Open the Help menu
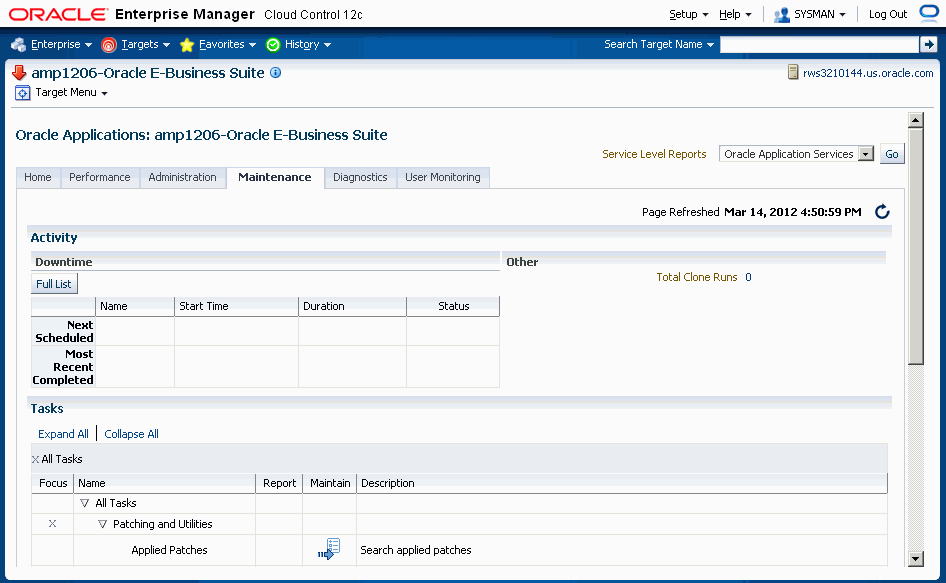946x583 pixels. (735, 14)
